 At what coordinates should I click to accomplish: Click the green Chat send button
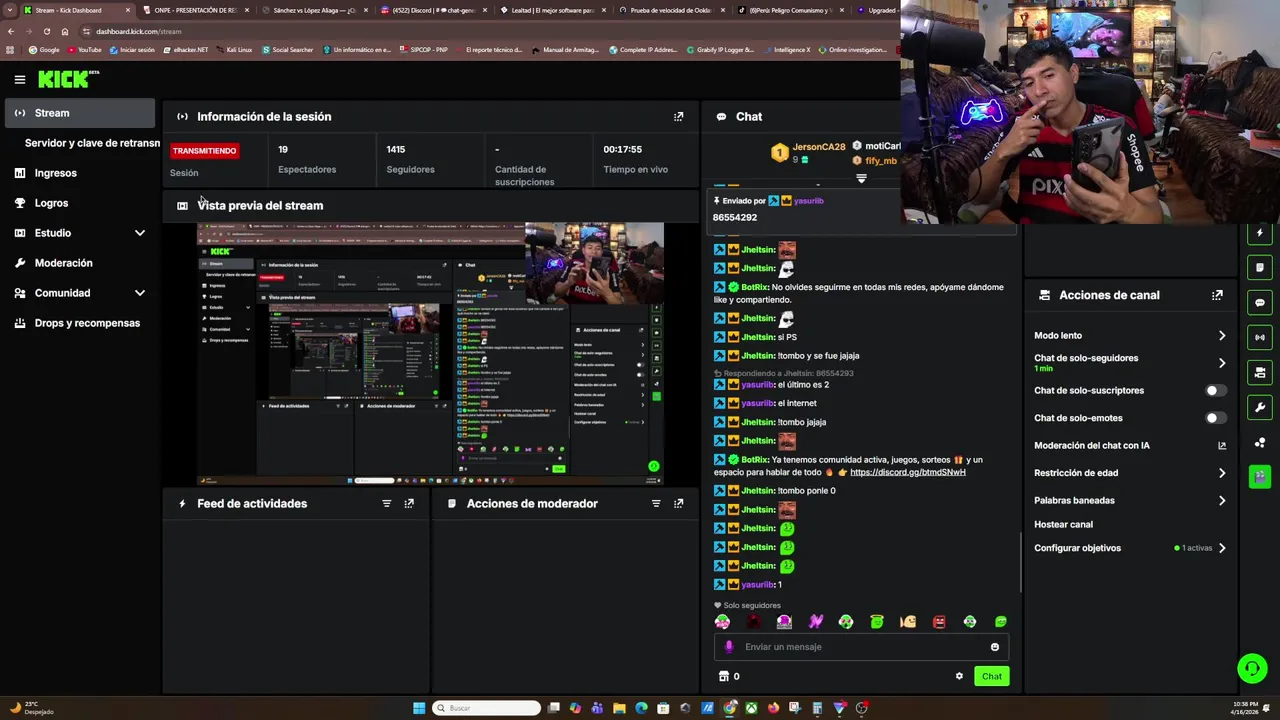click(991, 677)
